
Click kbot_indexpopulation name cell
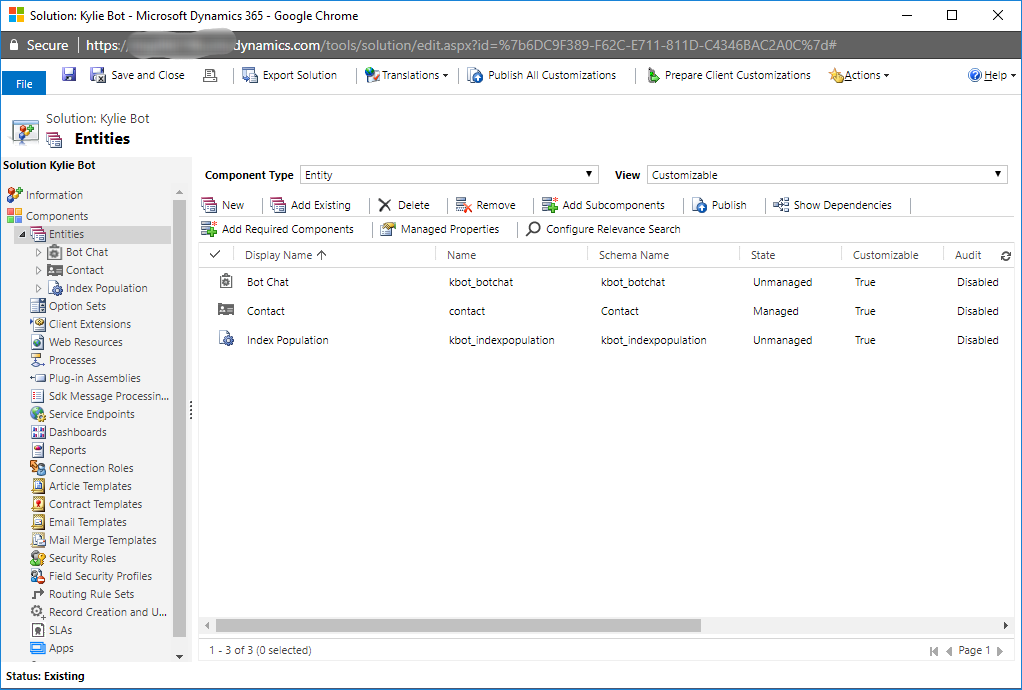pos(502,340)
